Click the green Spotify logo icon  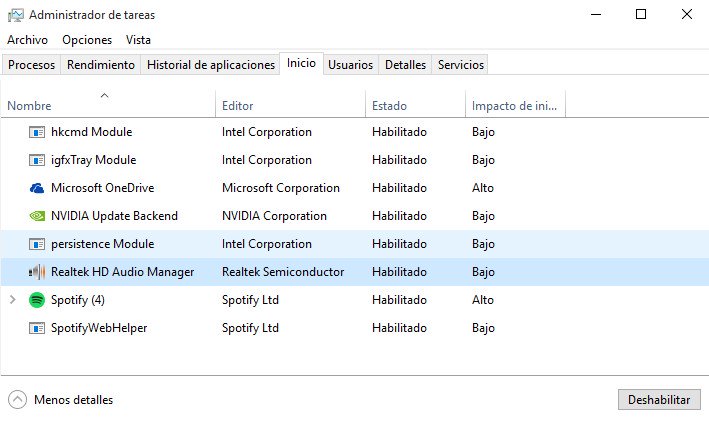37,300
